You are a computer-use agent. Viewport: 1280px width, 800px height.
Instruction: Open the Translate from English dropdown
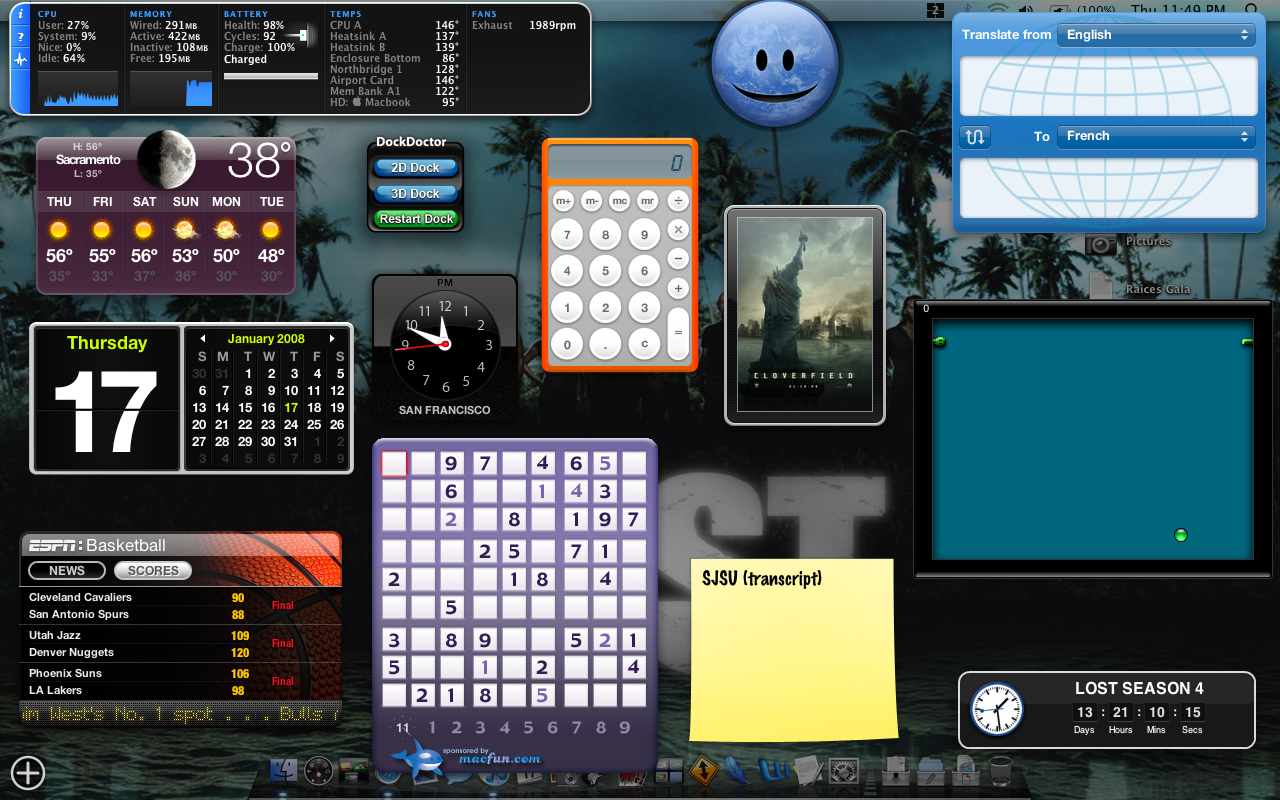coord(1156,35)
